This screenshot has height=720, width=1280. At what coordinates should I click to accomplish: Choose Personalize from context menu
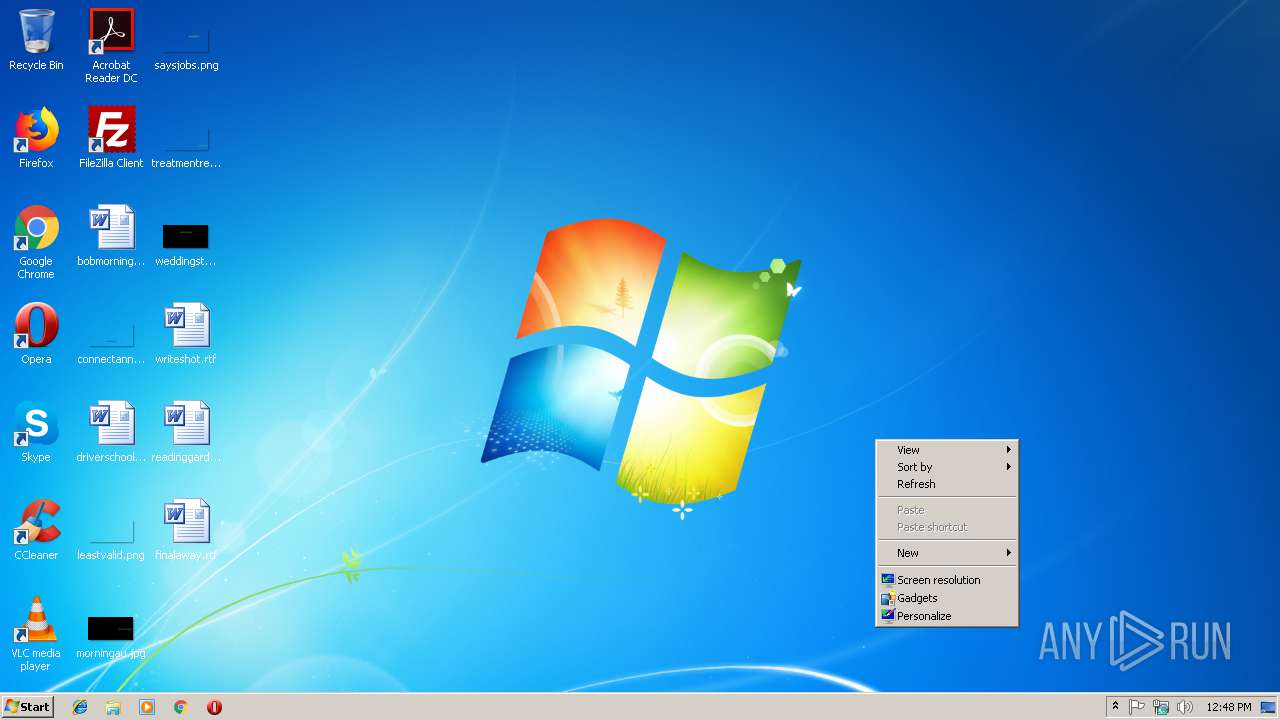[x=947, y=616]
